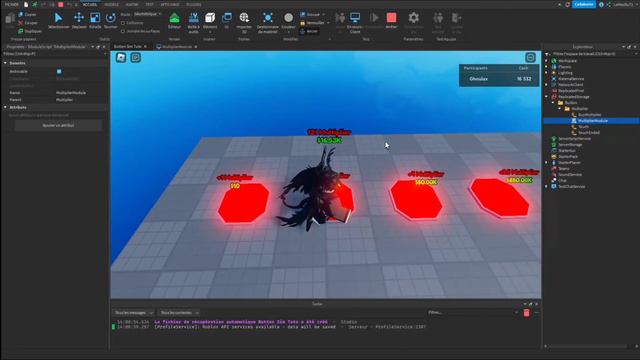
Task: Click the Couper cut icon
Action: (x=21, y=23)
